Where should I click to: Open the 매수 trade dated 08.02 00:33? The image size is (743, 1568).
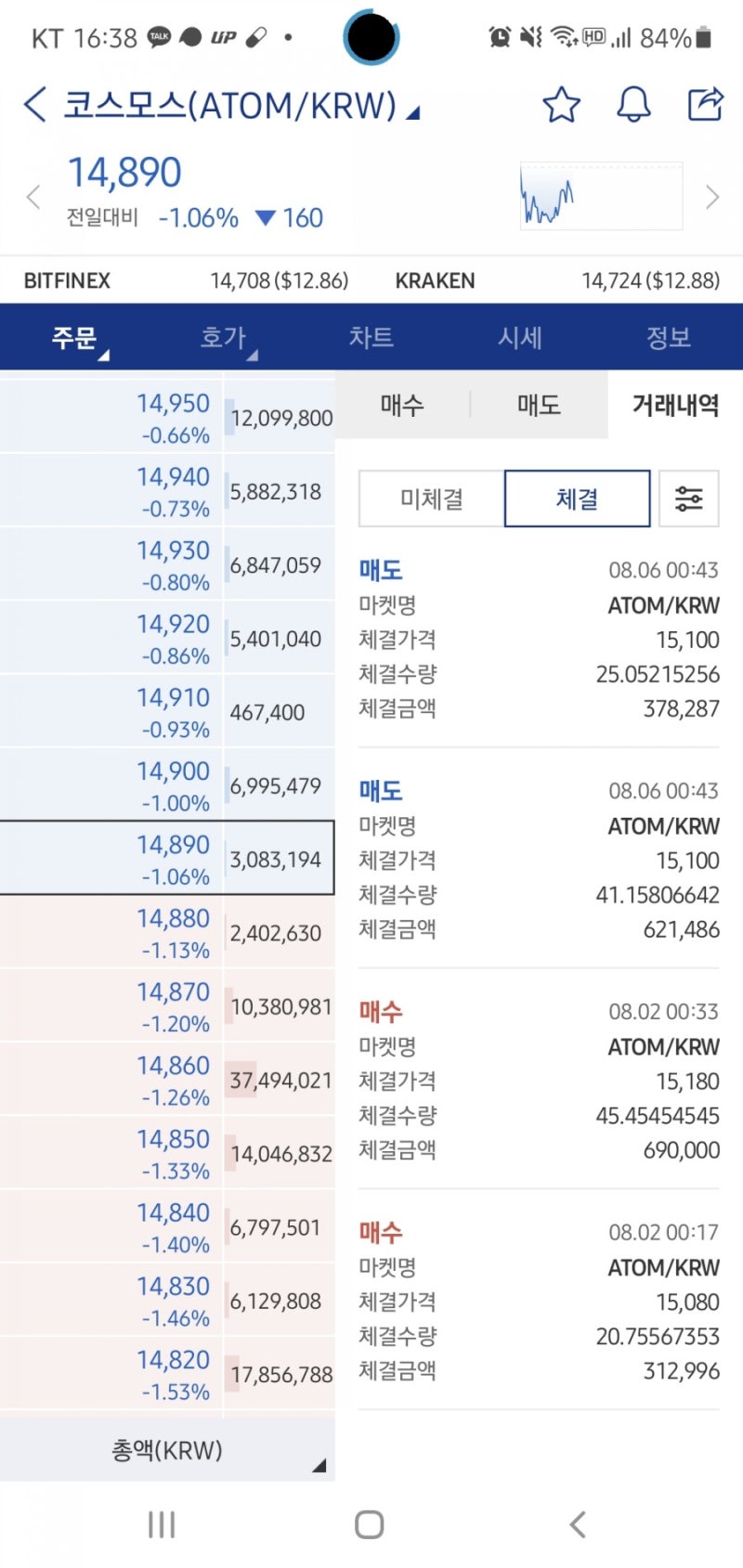tap(539, 1081)
